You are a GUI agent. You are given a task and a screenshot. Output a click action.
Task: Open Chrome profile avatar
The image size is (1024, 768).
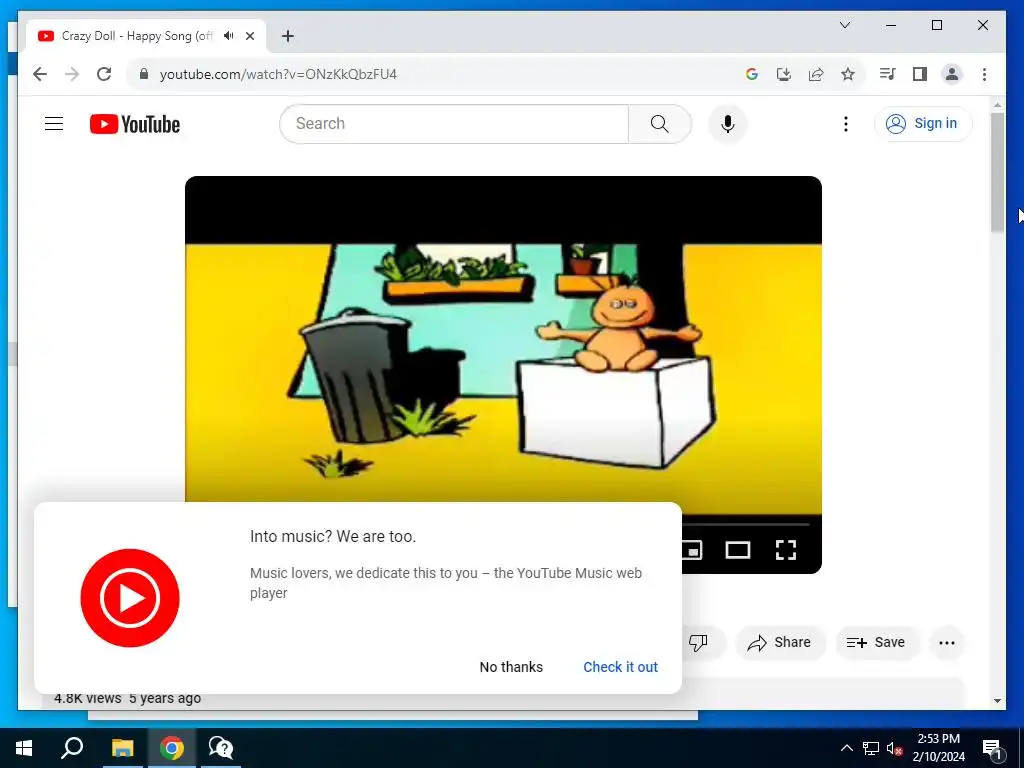[952, 74]
